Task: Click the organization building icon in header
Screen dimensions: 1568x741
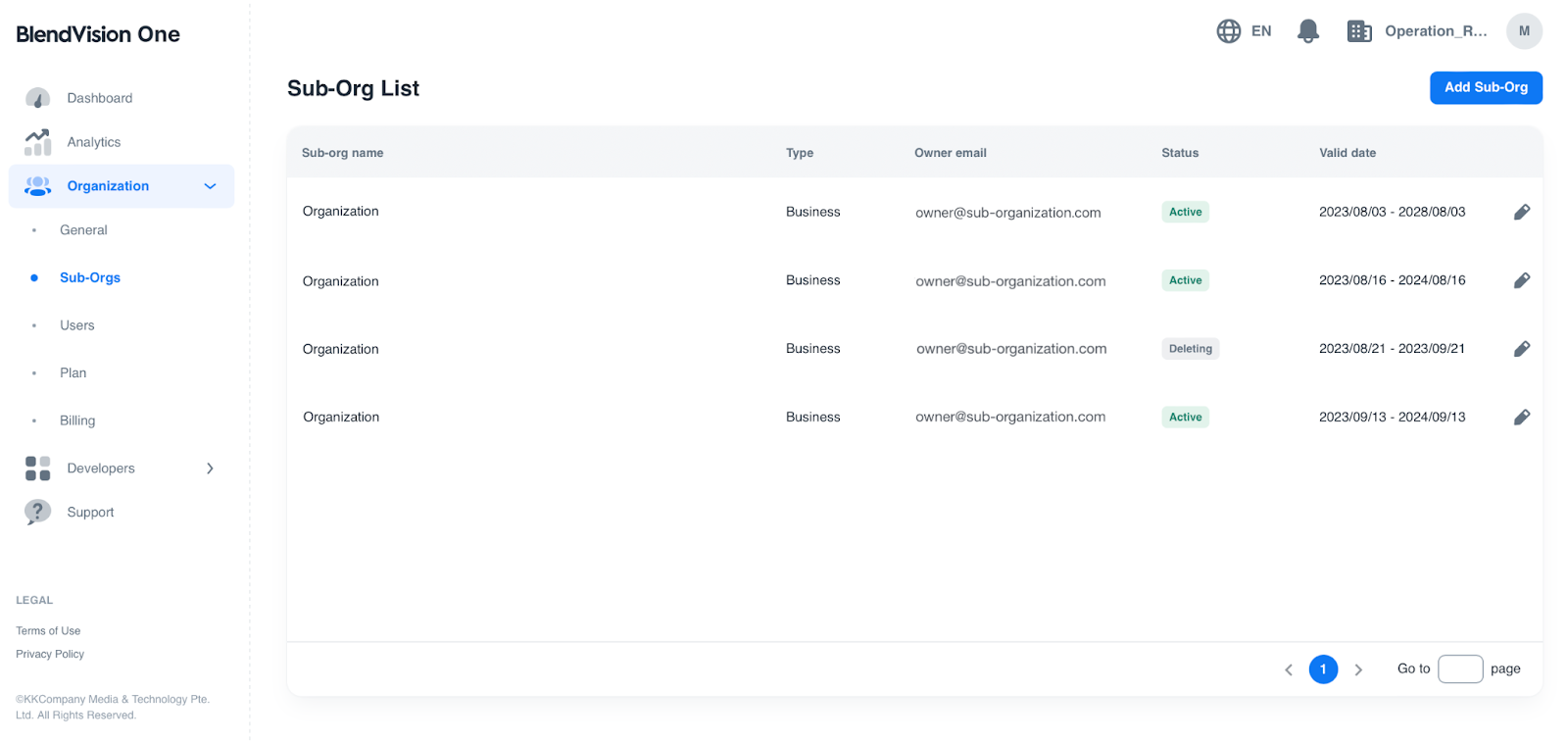Action: [1358, 31]
